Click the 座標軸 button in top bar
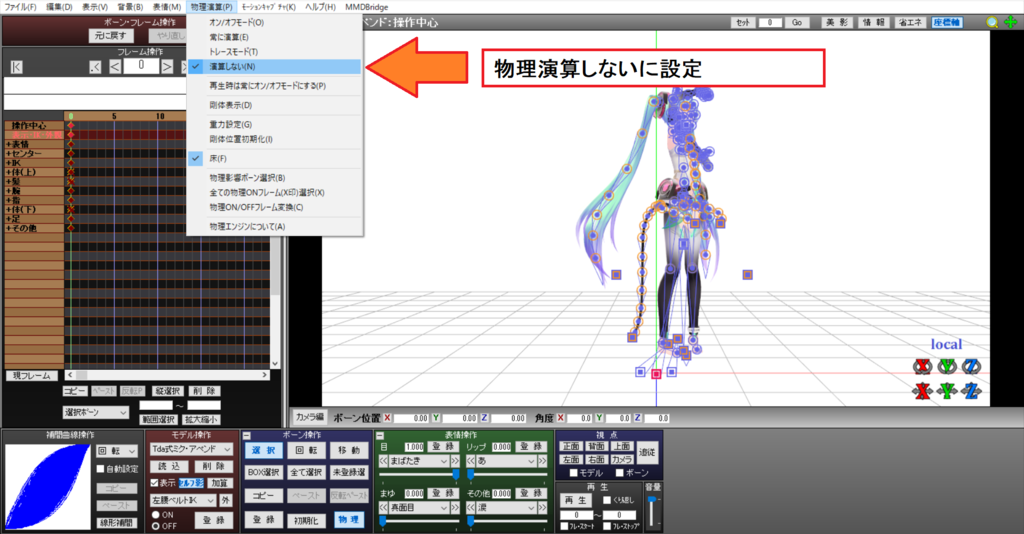 pyautogui.click(x=946, y=22)
